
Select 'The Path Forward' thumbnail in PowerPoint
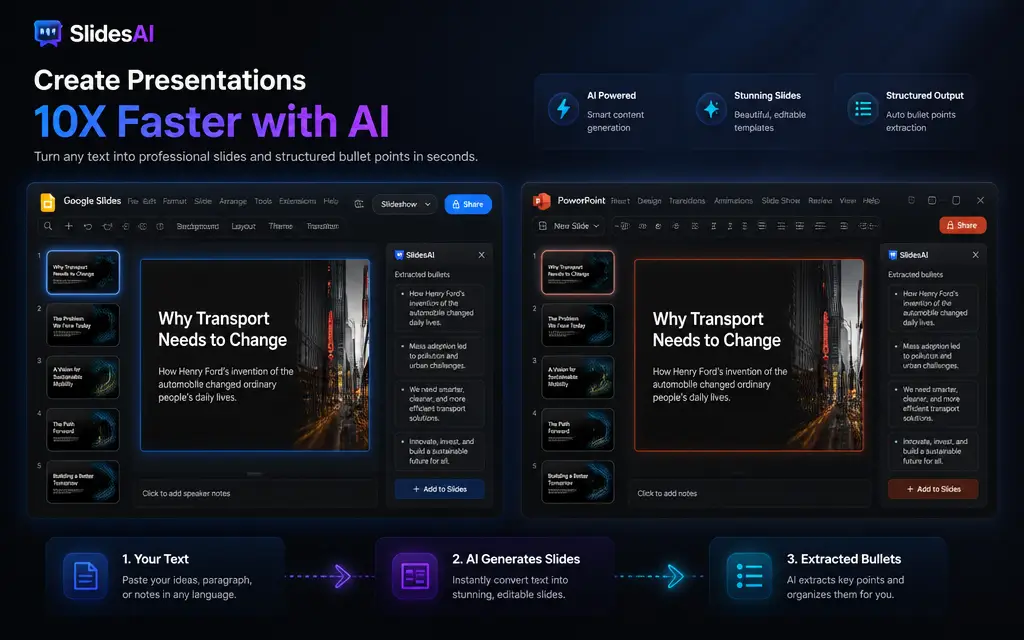[578, 429]
